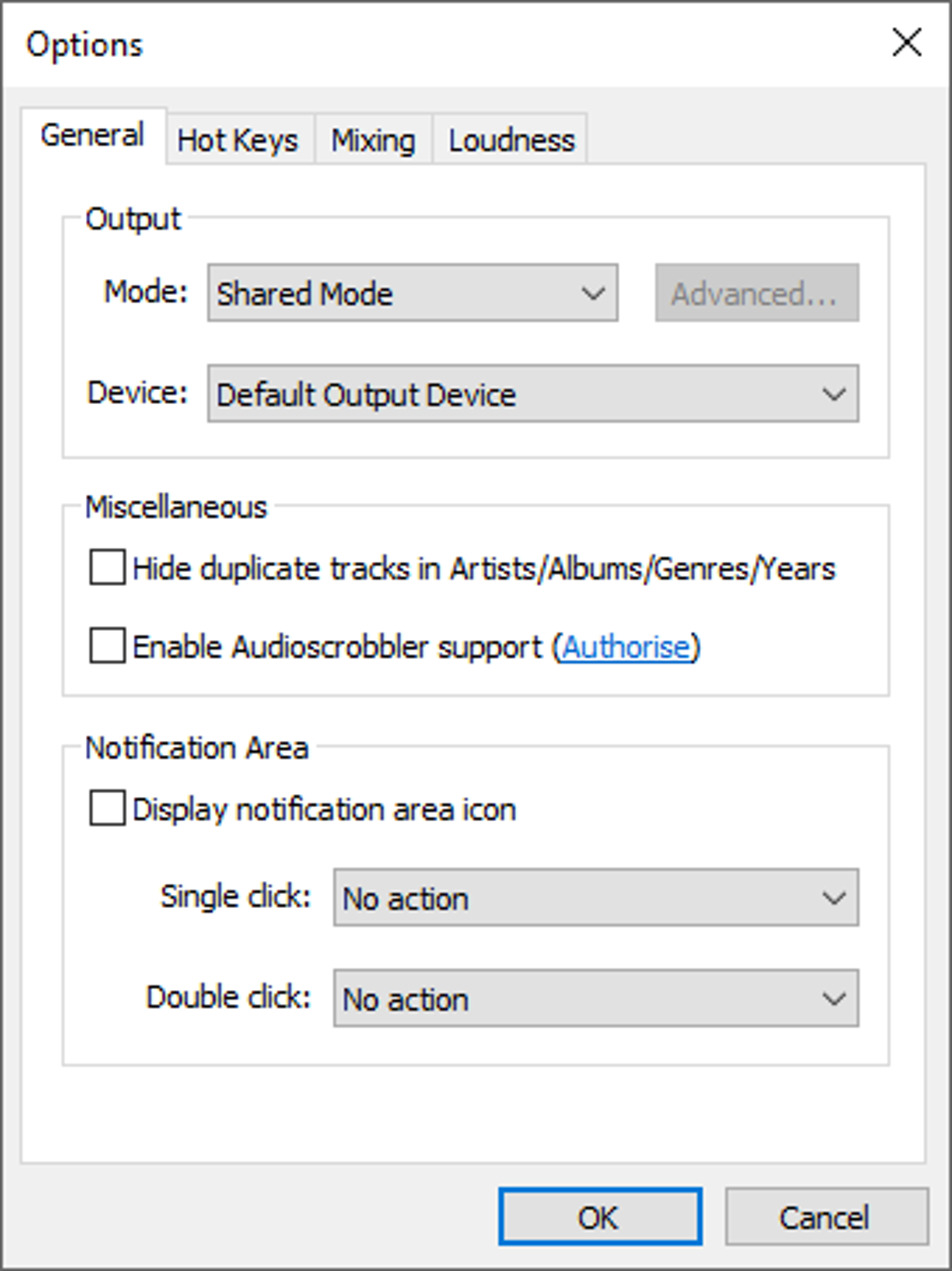Viewport: 952px width, 1271px height.
Task: Click the Cancel button
Action: 826,1217
